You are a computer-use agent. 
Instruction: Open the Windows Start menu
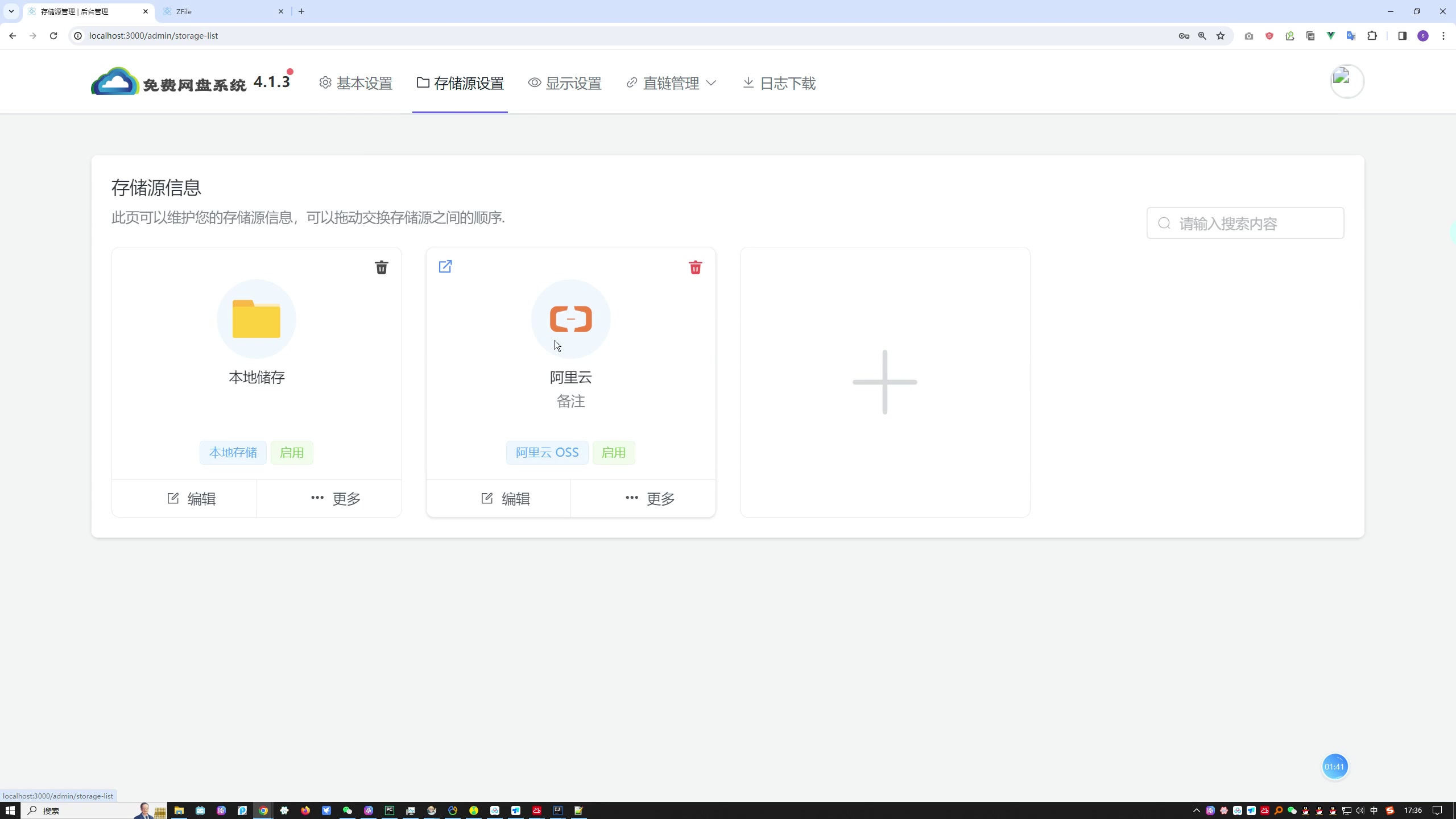pos(10,810)
